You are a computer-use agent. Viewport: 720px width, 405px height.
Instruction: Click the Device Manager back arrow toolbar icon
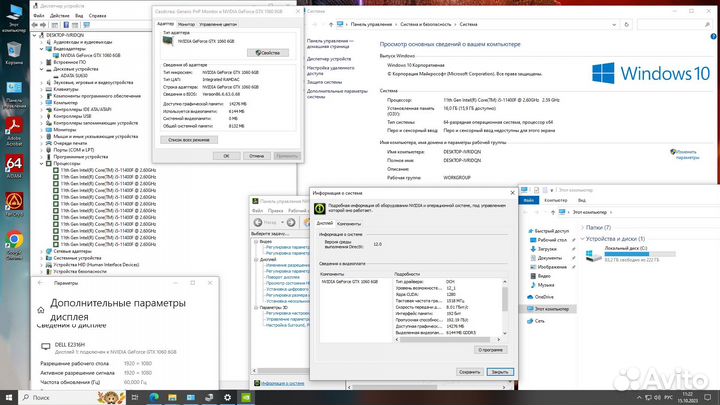coord(35,25)
